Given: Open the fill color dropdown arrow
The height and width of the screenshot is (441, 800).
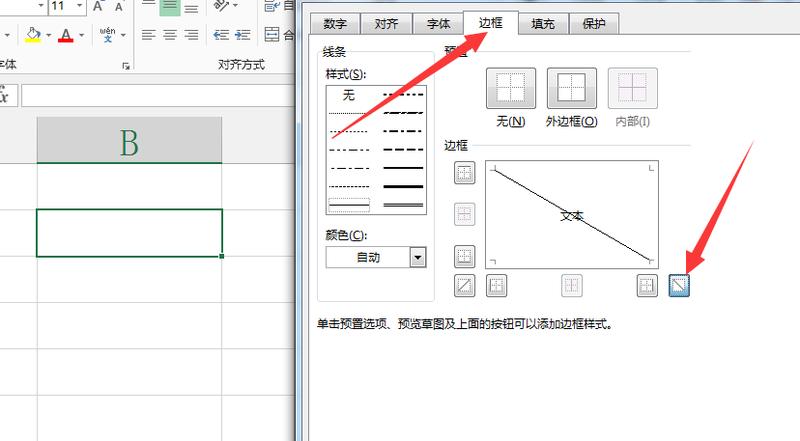Looking at the screenshot, I should pyautogui.click(x=48, y=35).
